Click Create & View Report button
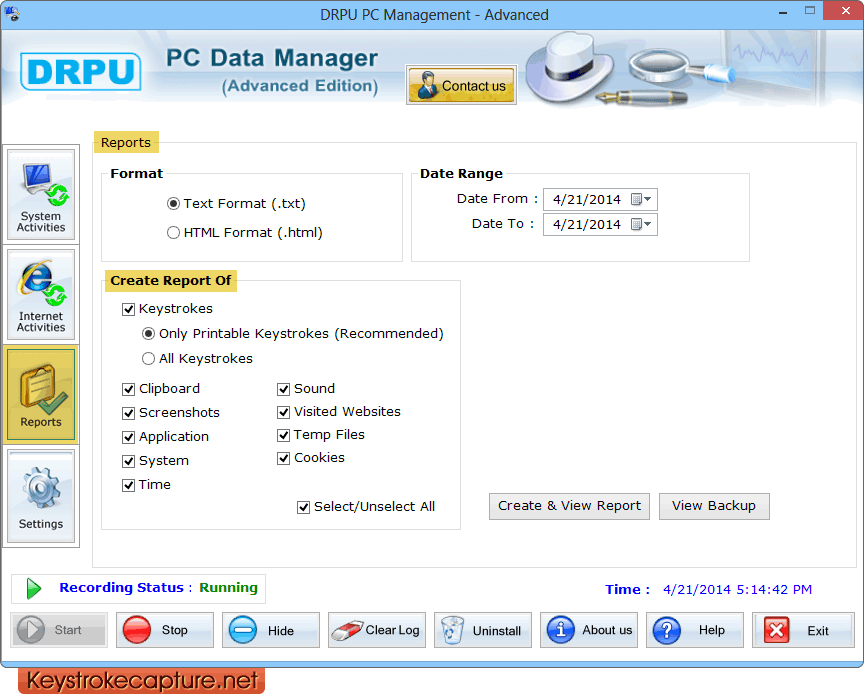The width and height of the screenshot is (864, 695). [569, 506]
